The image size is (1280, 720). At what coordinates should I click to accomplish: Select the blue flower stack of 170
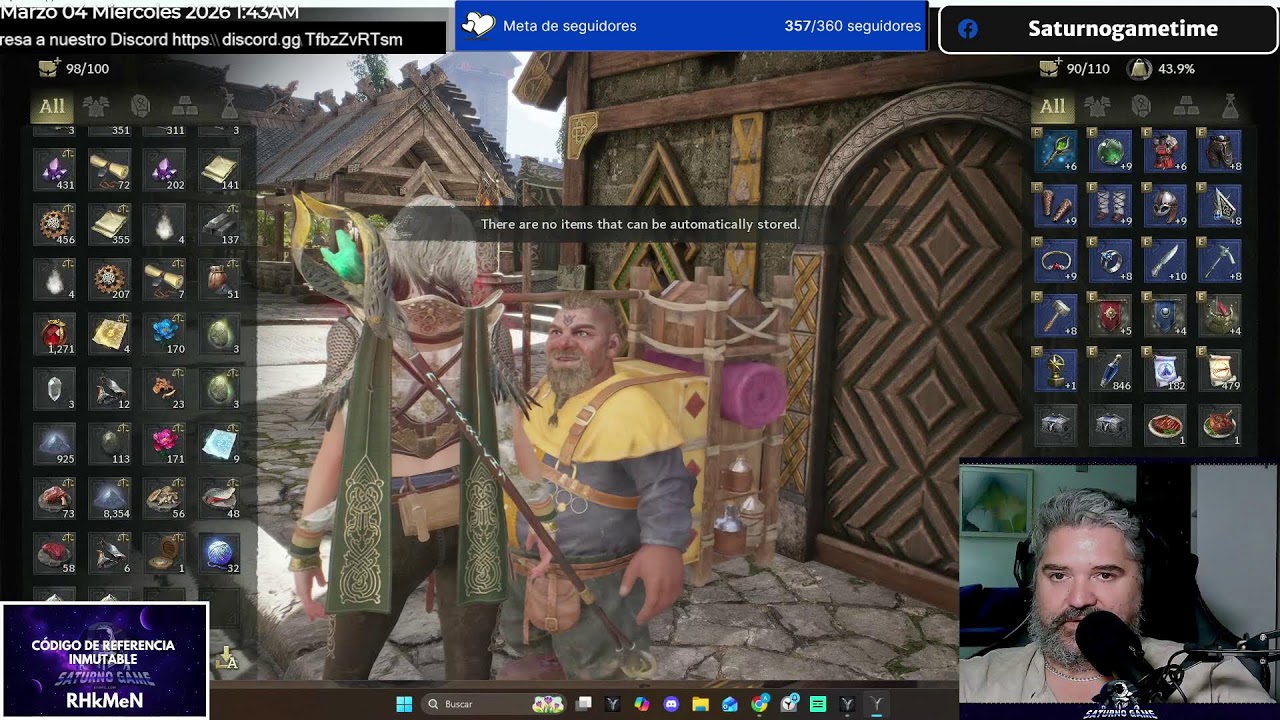pyautogui.click(x=164, y=334)
